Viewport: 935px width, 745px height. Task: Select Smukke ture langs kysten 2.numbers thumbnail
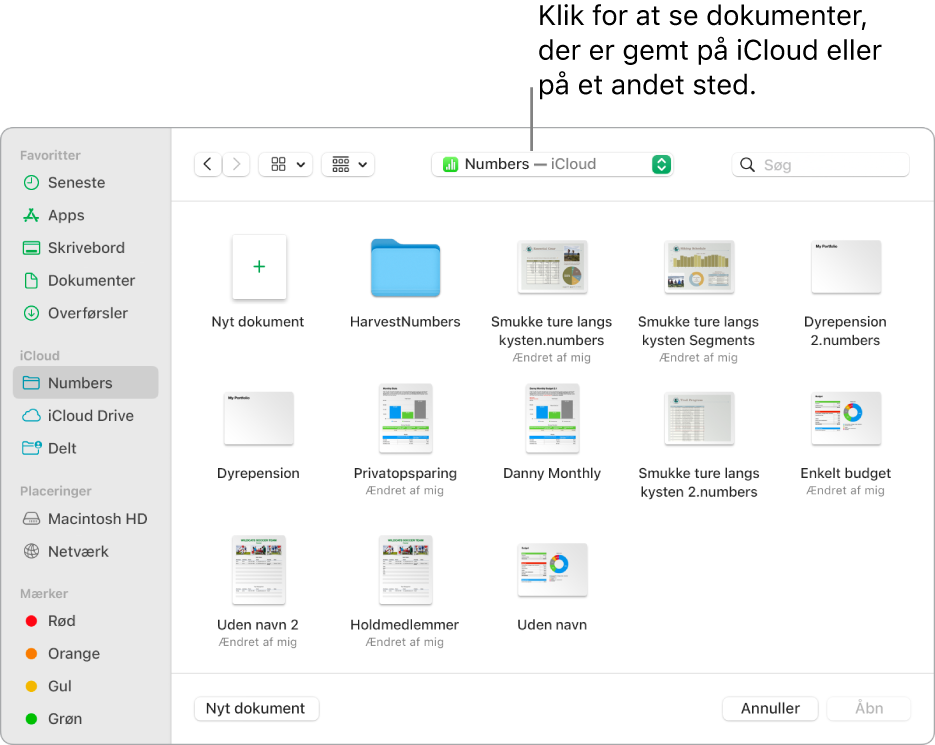click(699, 418)
